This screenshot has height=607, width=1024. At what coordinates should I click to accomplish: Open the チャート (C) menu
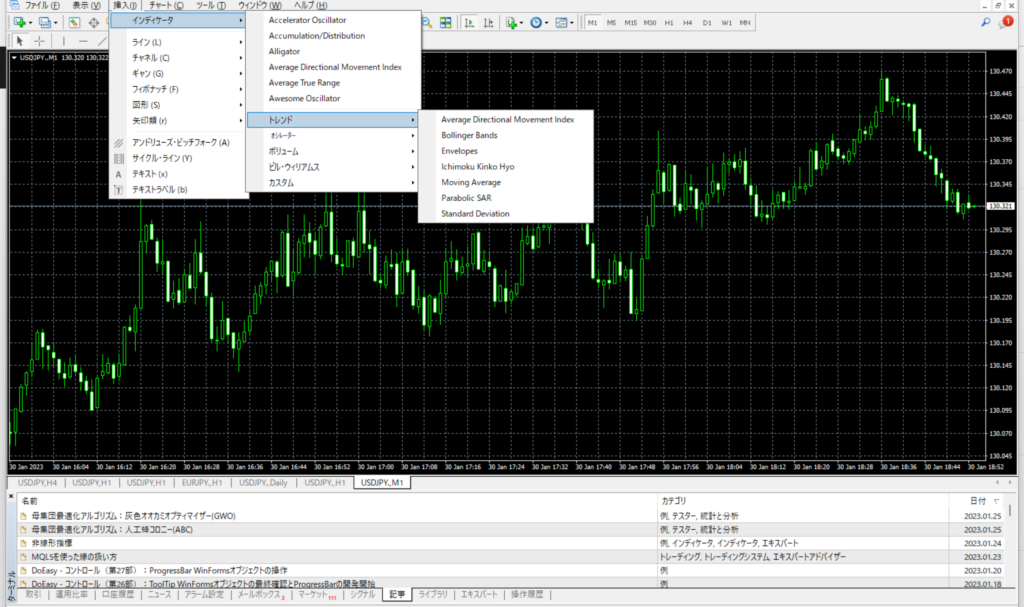click(166, 5)
